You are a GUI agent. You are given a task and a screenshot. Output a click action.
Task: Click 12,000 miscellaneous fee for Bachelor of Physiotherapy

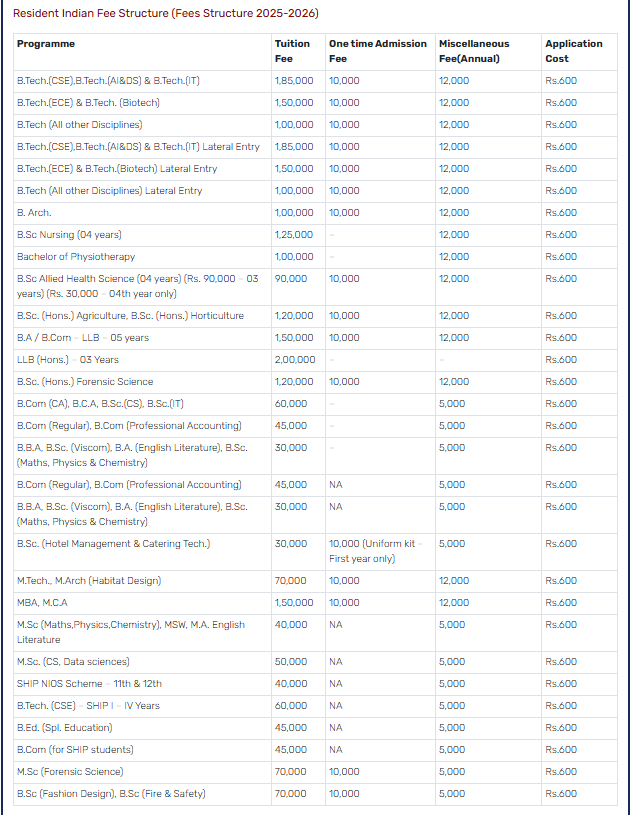pyautogui.click(x=454, y=257)
